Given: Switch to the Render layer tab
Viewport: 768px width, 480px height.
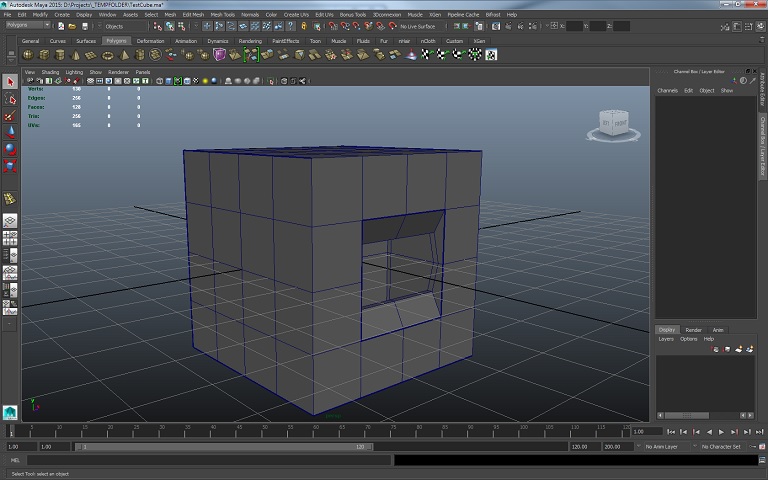Looking at the screenshot, I should tap(694, 330).
